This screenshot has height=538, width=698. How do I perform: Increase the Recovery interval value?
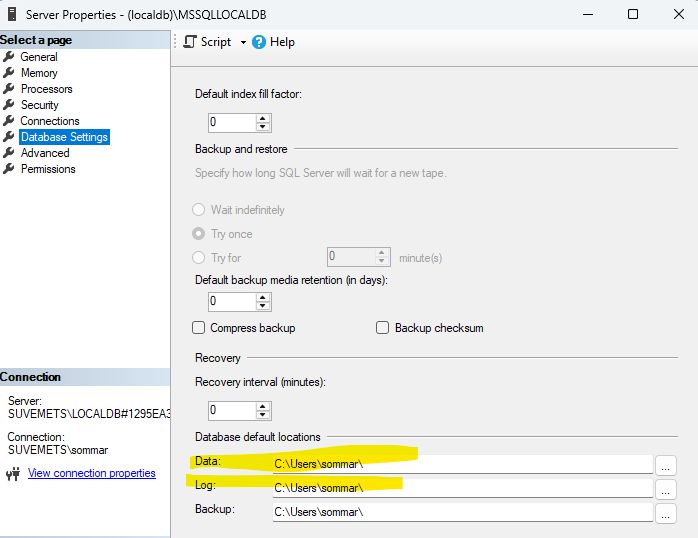click(x=263, y=406)
